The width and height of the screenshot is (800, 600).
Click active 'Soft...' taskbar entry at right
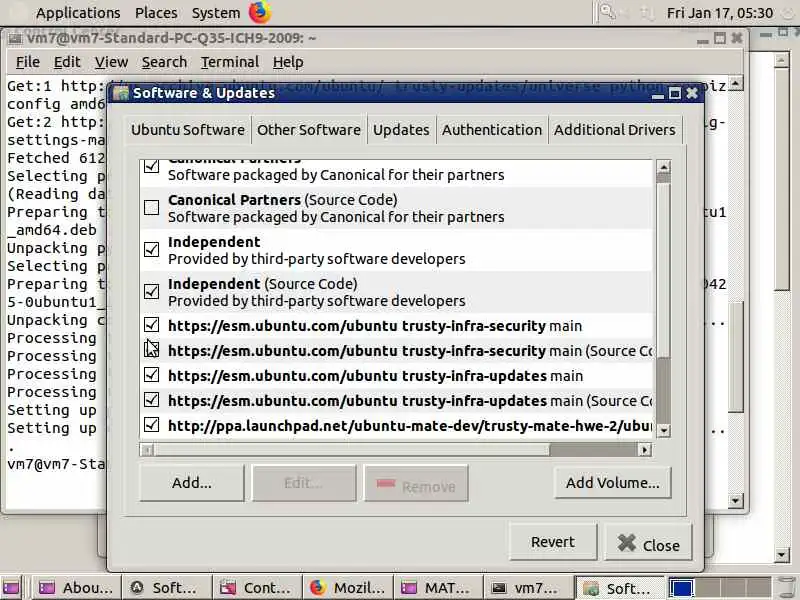click(619, 588)
